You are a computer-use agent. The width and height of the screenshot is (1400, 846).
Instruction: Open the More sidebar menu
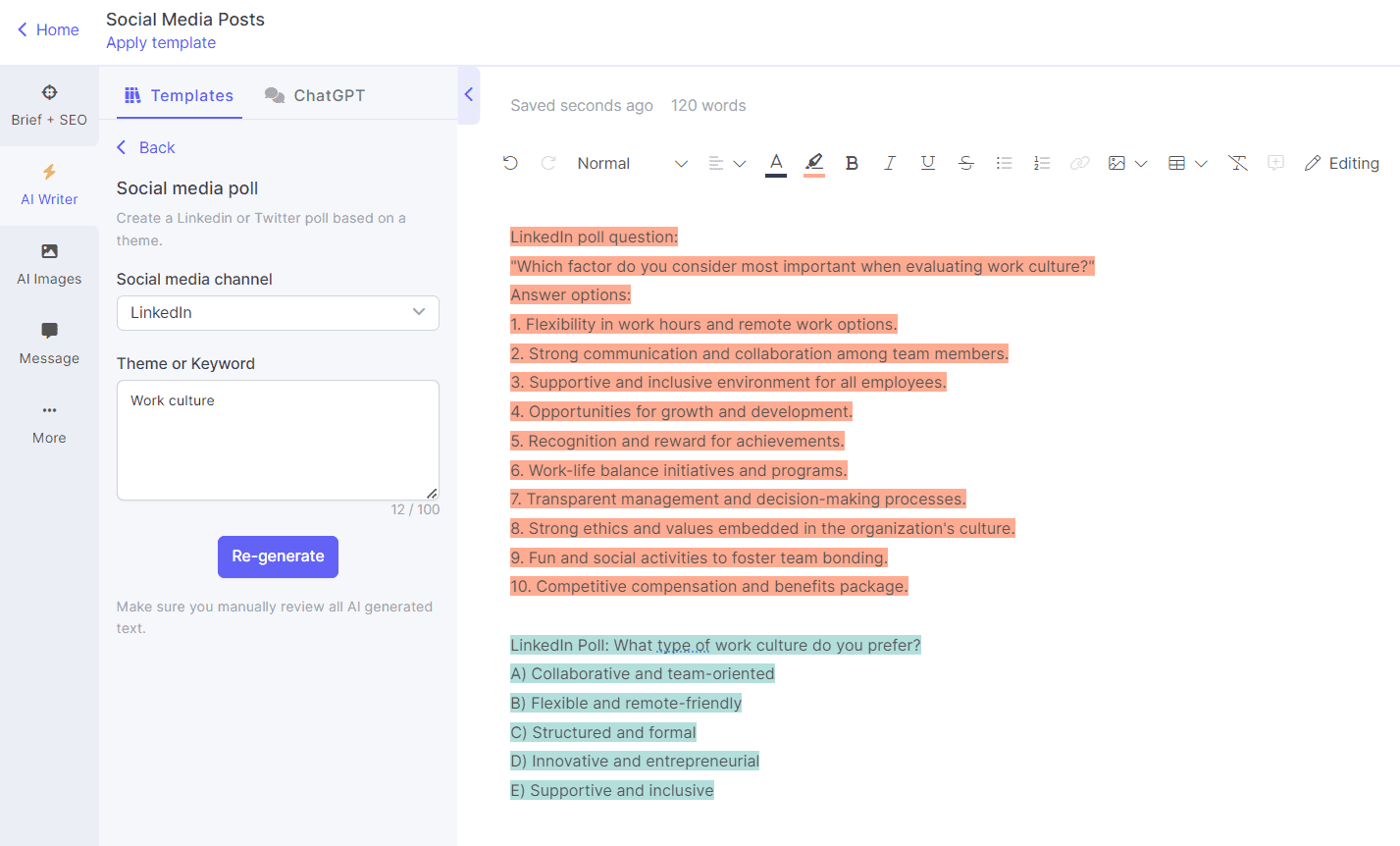[x=49, y=424]
